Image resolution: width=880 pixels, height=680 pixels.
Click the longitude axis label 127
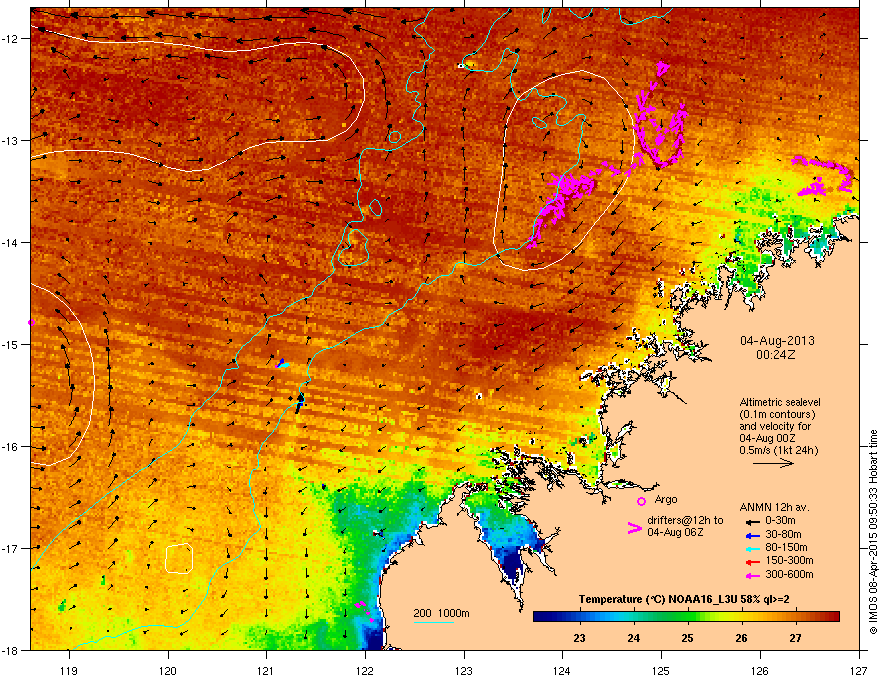coord(859,670)
